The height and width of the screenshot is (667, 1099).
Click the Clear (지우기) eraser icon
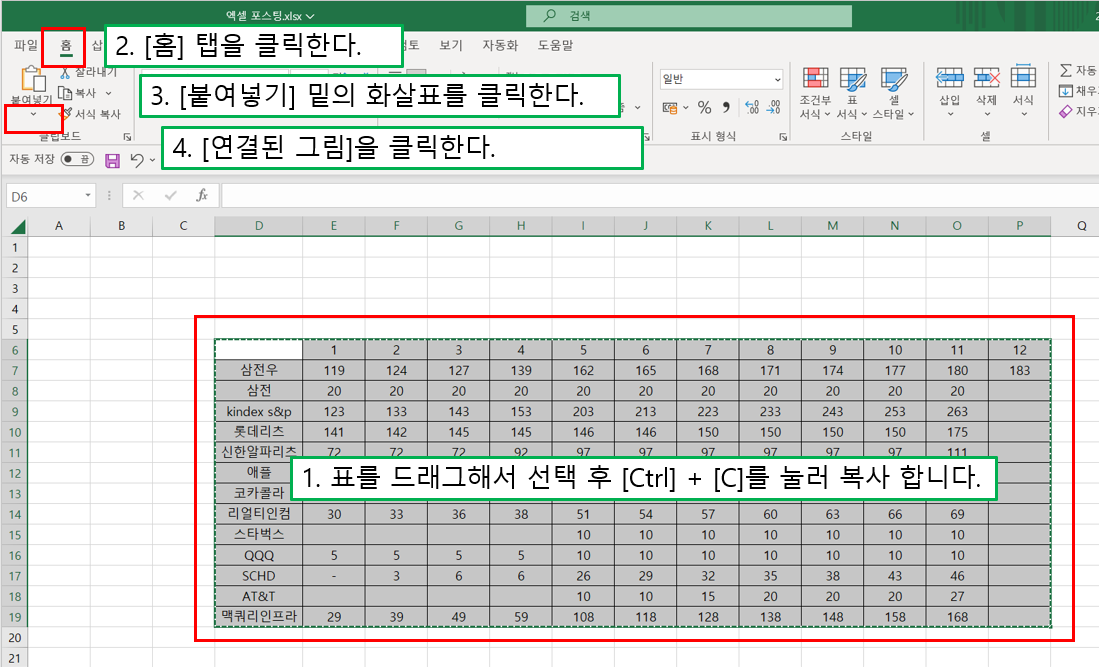pos(1065,111)
